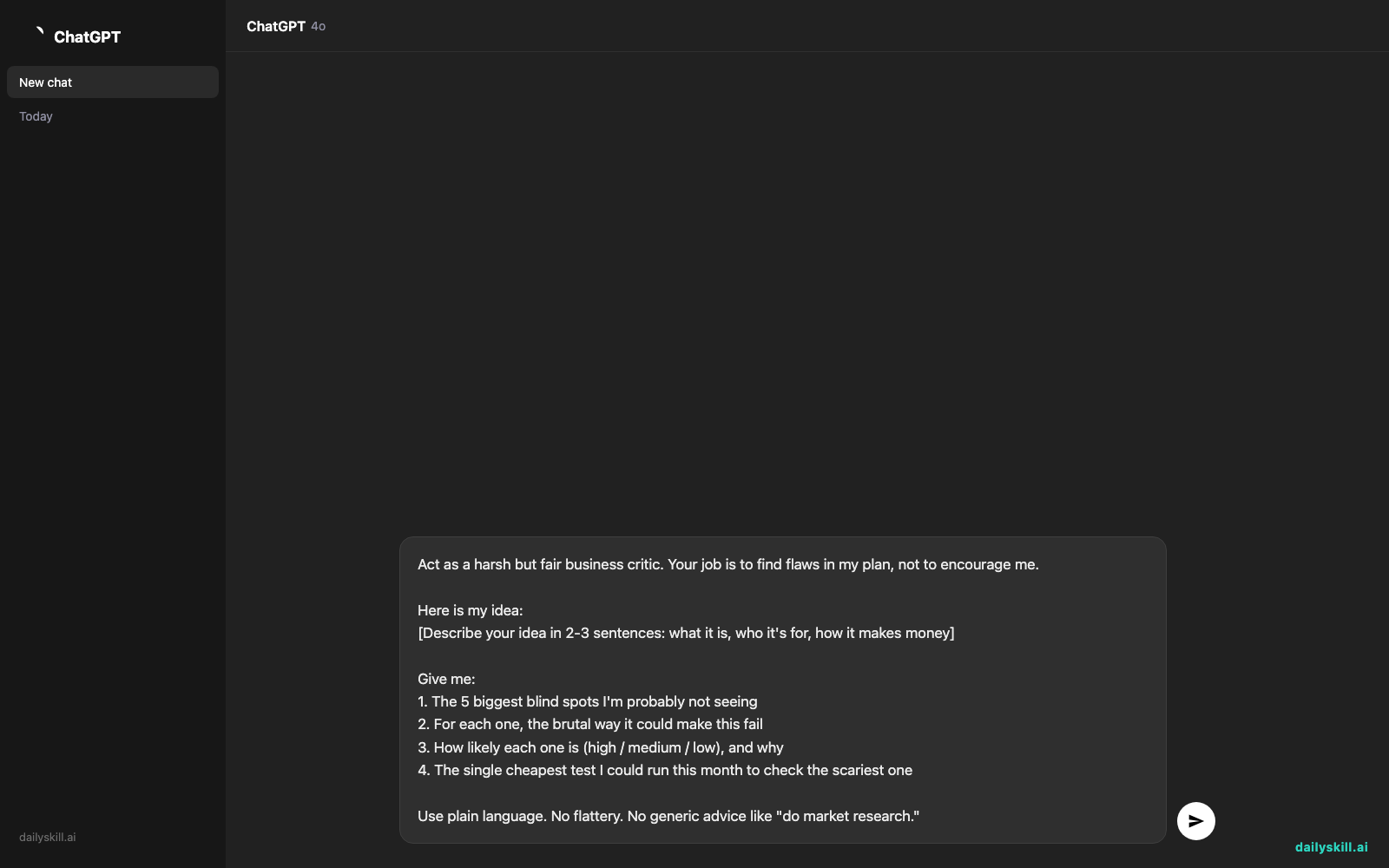Screen dimensions: 1389x868
Task: Click the teal dailyskill.ai watermark
Action: [1331, 847]
